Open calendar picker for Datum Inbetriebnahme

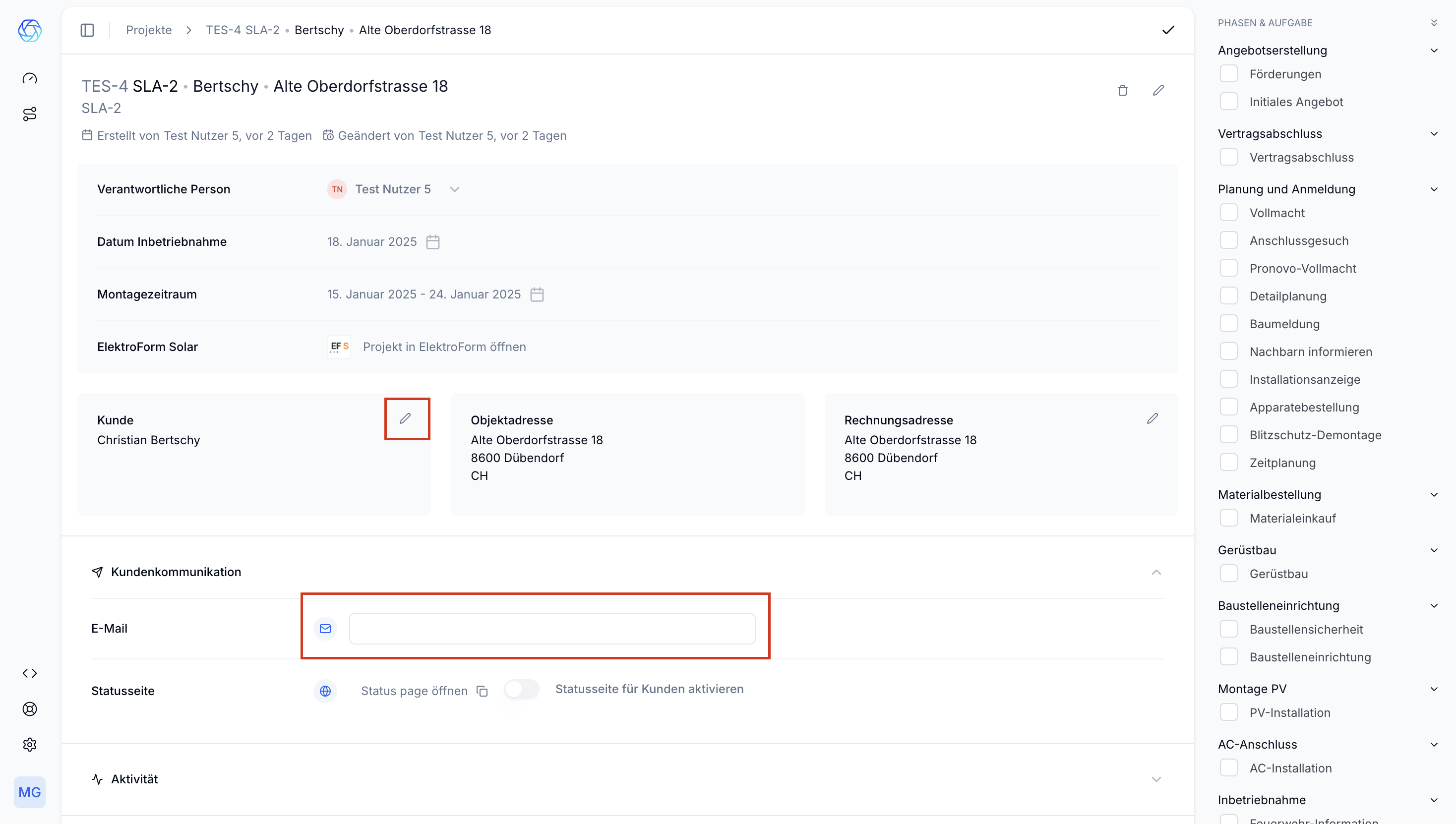433,242
